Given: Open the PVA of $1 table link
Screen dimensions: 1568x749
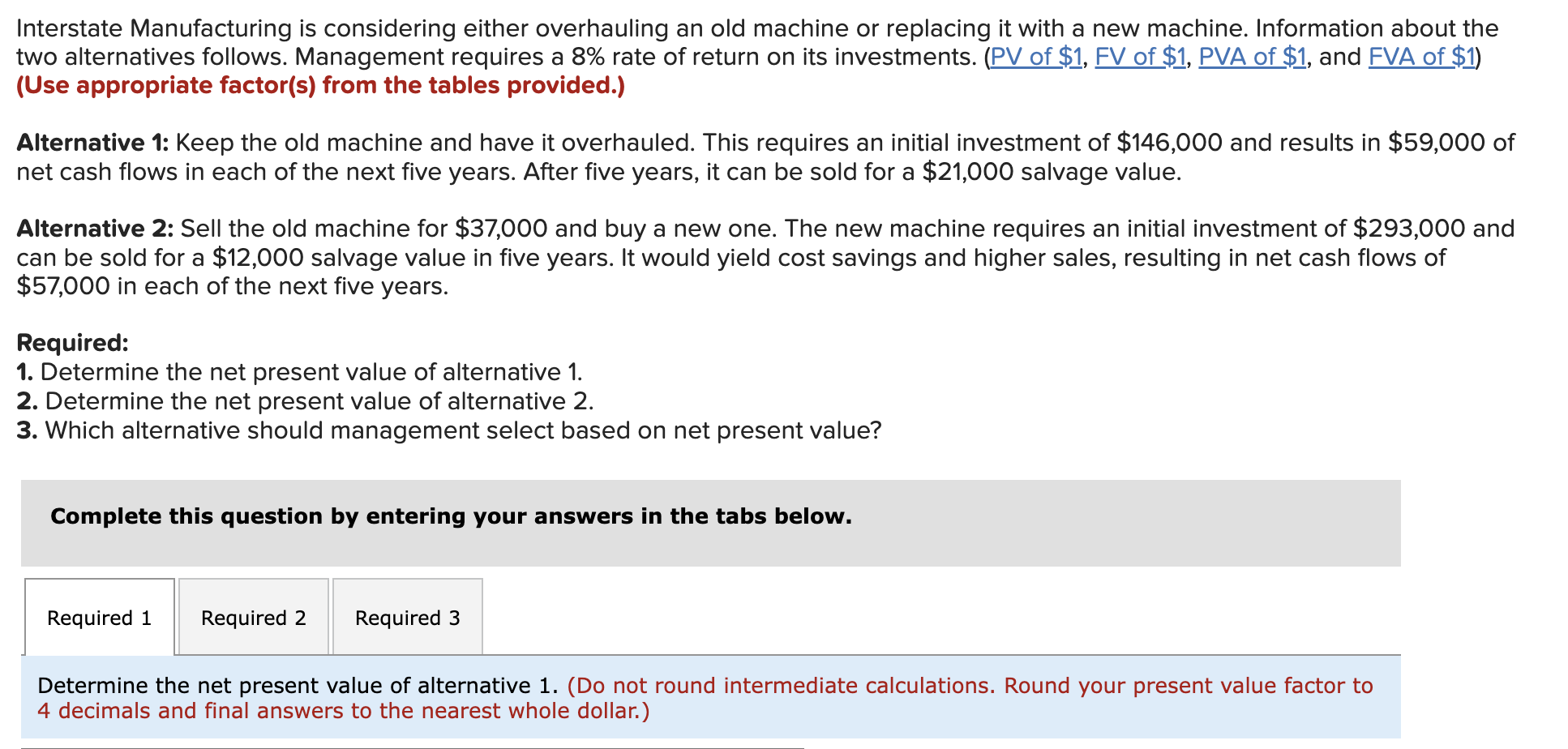Looking at the screenshot, I should coord(1252,57).
